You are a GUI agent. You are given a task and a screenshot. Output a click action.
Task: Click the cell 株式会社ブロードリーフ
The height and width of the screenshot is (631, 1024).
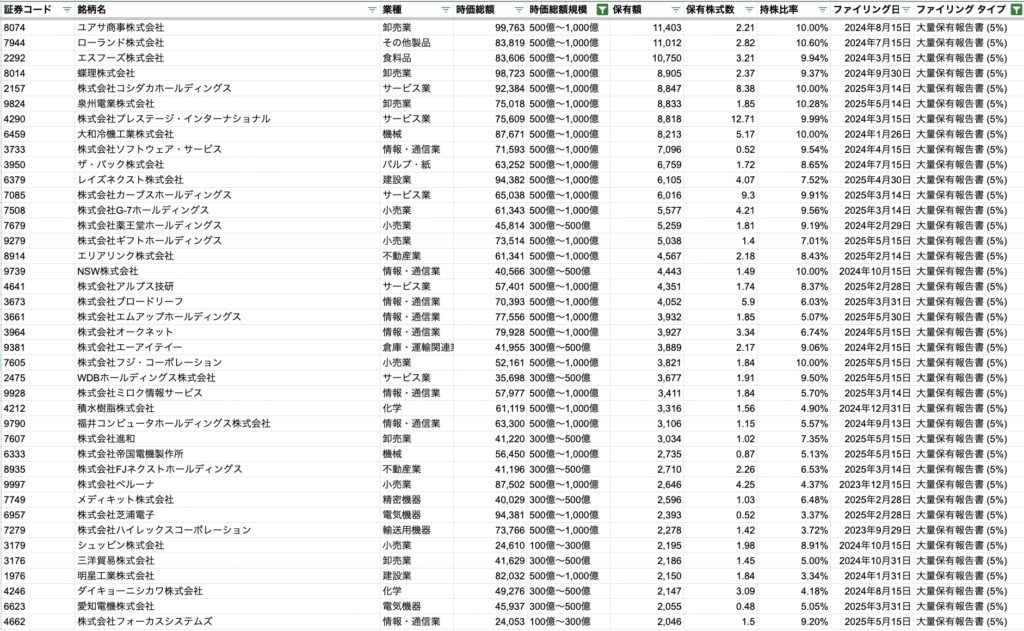[227, 302]
